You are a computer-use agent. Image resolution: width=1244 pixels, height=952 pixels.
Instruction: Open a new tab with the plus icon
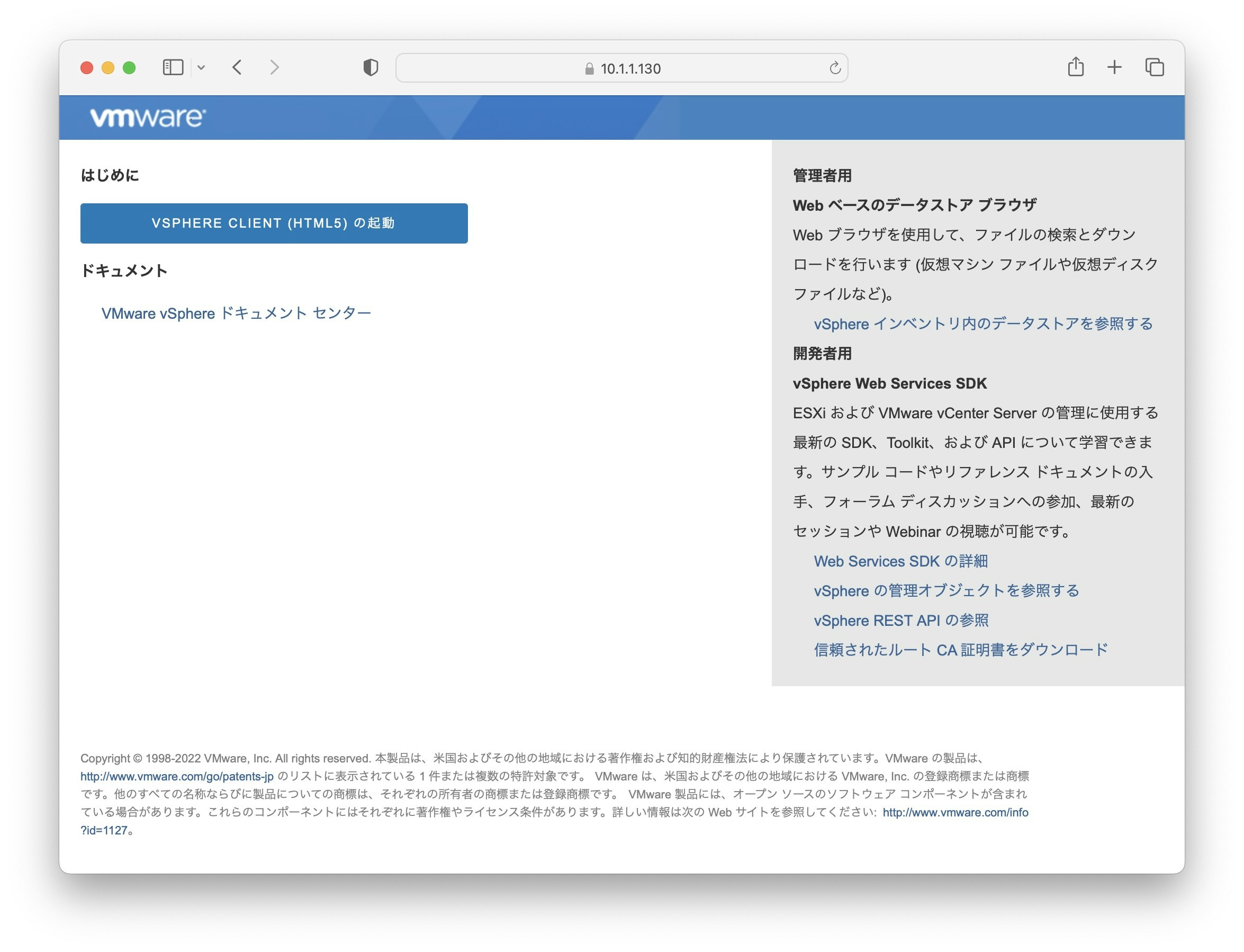[x=1114, y=66]
